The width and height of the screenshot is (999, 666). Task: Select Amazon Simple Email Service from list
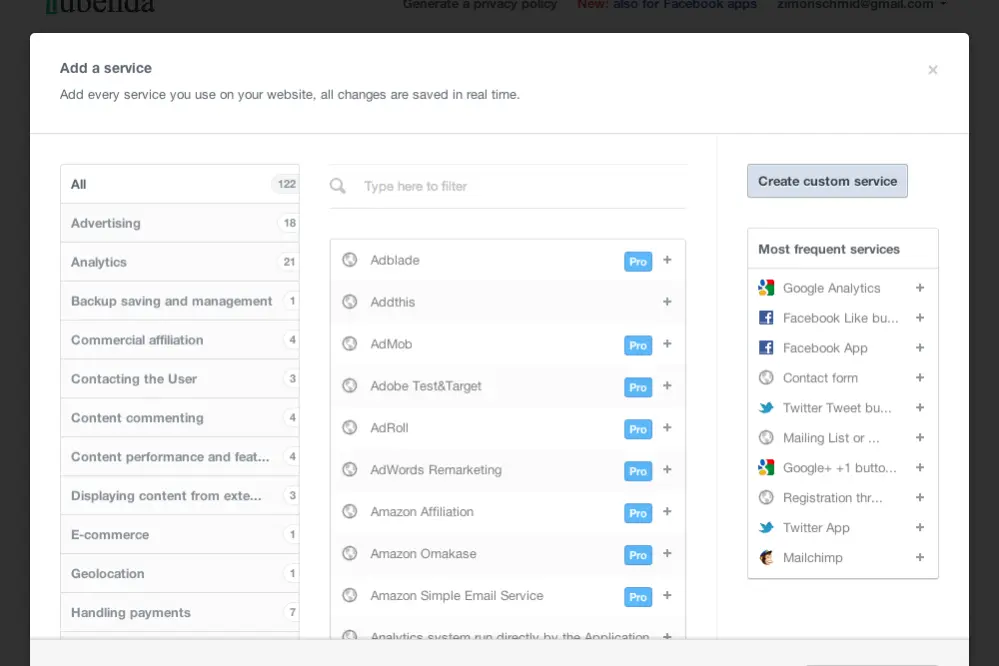pos(457,596)
